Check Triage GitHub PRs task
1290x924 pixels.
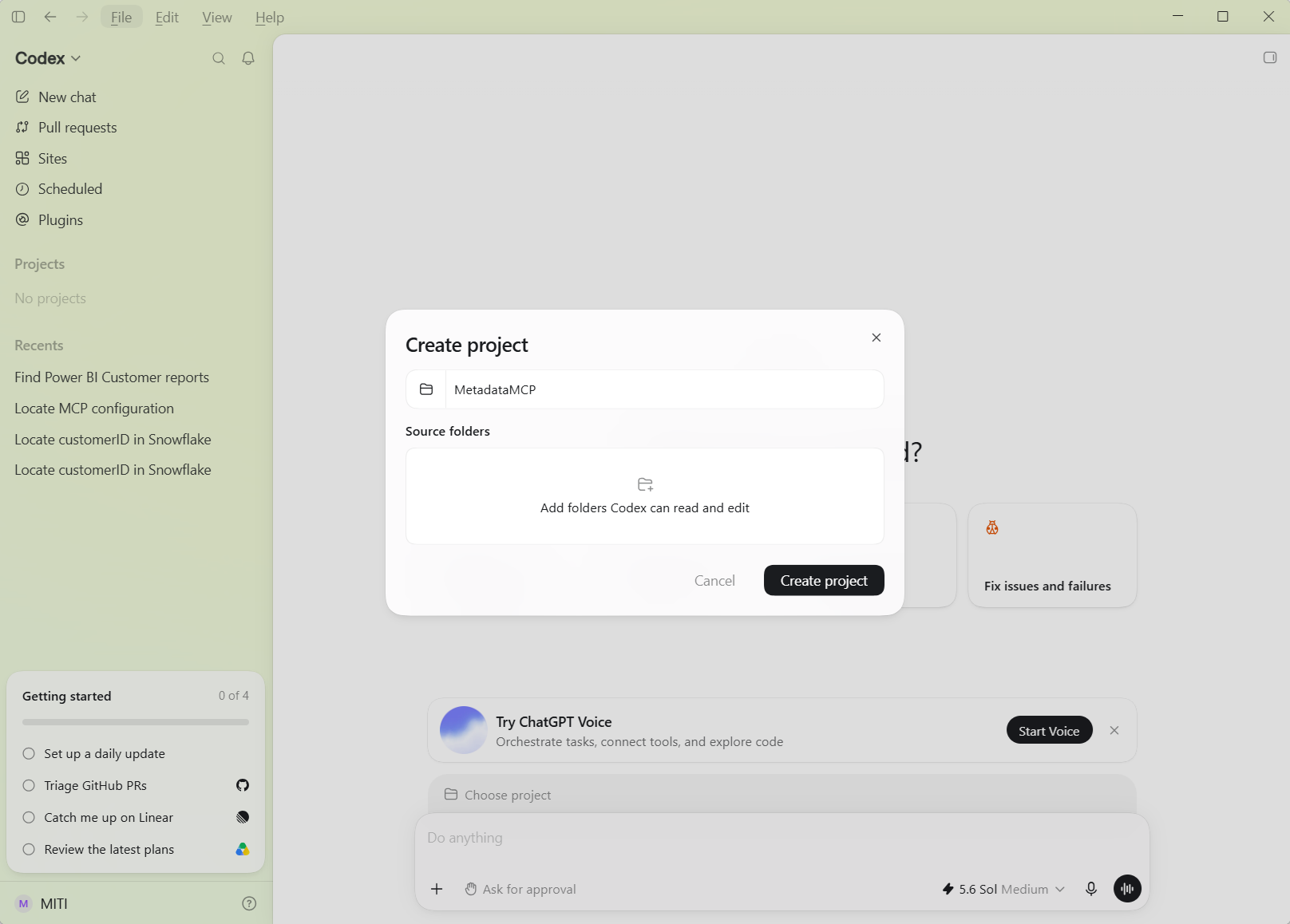tap(29, 785)
